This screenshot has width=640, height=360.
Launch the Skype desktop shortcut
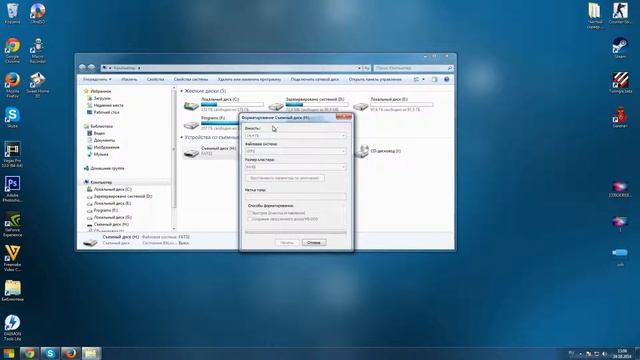tap(12, 117)
